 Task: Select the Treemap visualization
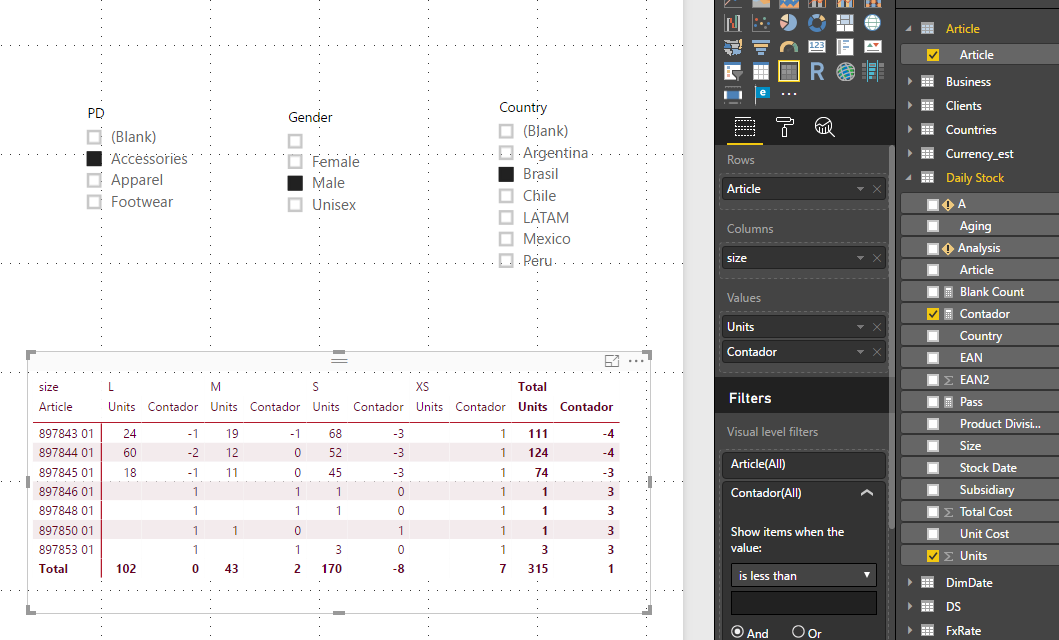845,23
